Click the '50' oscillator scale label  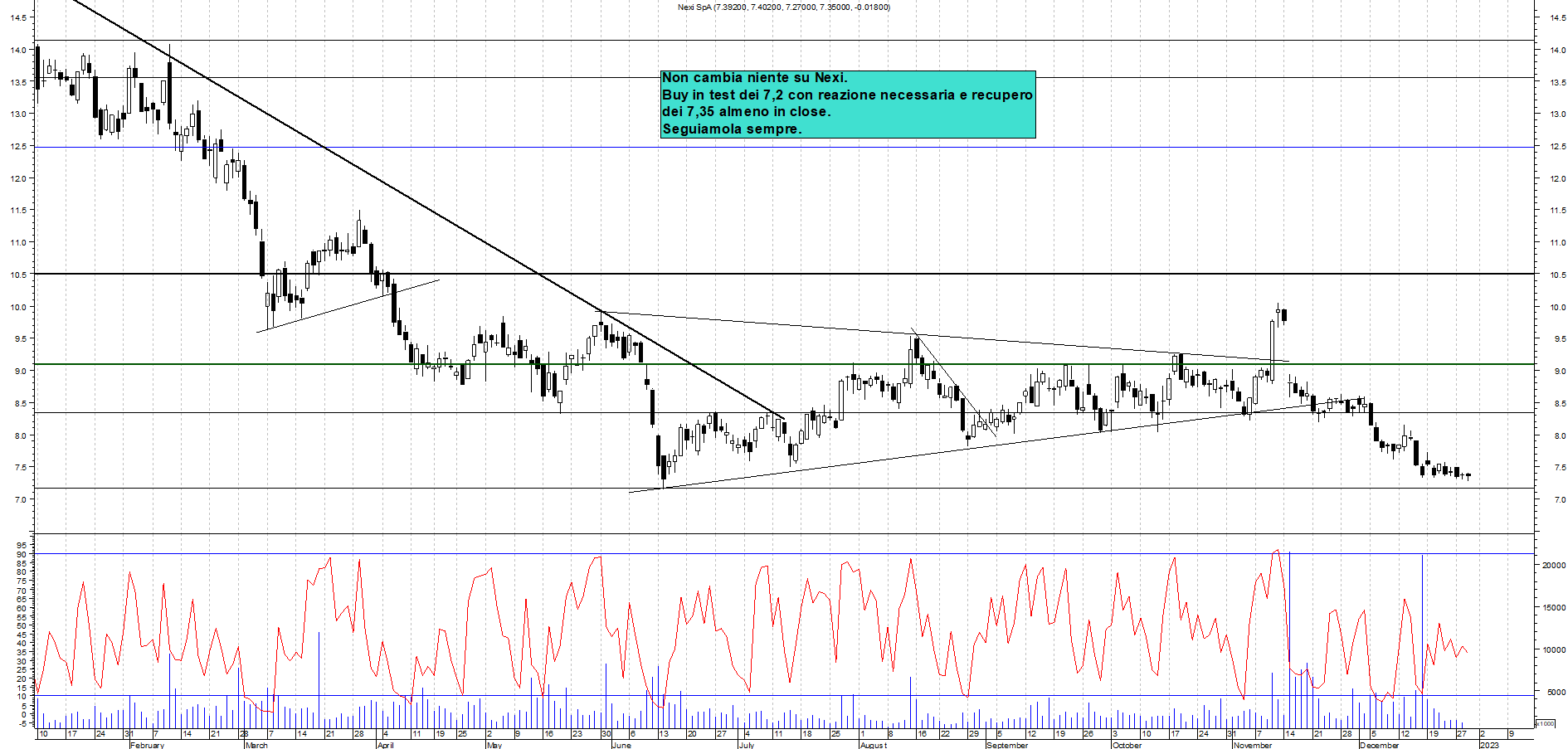click(21, 625)
